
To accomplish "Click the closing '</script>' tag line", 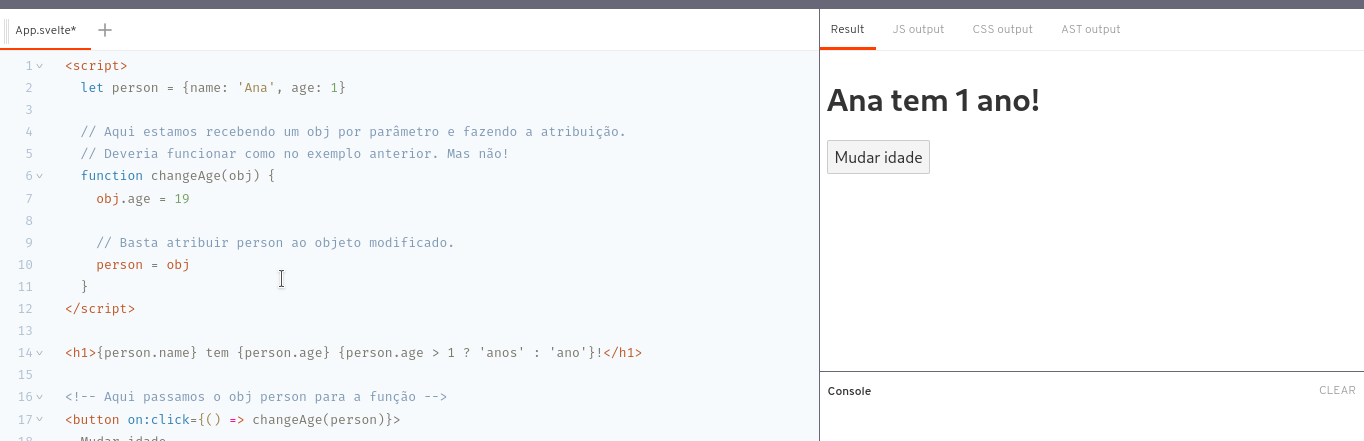I will click(x=100, y=309).
